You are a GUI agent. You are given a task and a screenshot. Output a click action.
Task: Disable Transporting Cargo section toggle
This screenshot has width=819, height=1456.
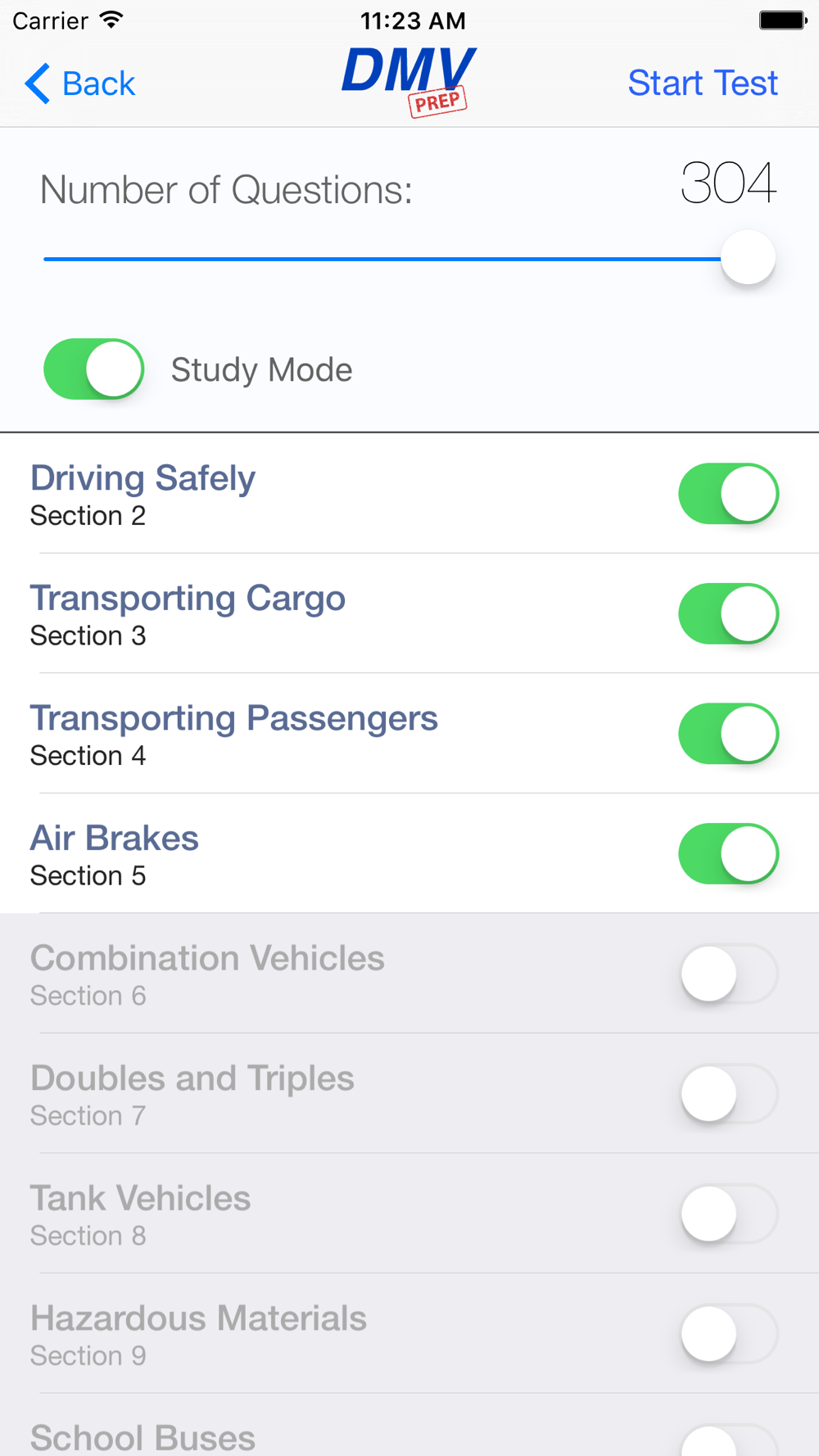point(728,613)
